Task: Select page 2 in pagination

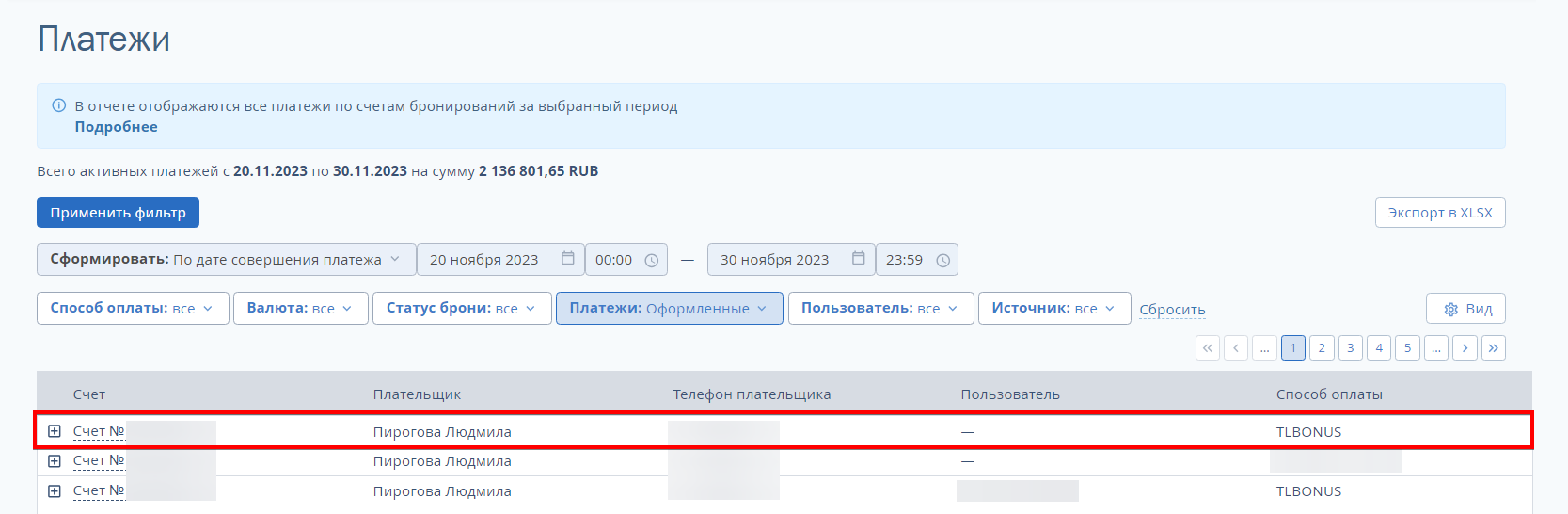Action: 1322,348
